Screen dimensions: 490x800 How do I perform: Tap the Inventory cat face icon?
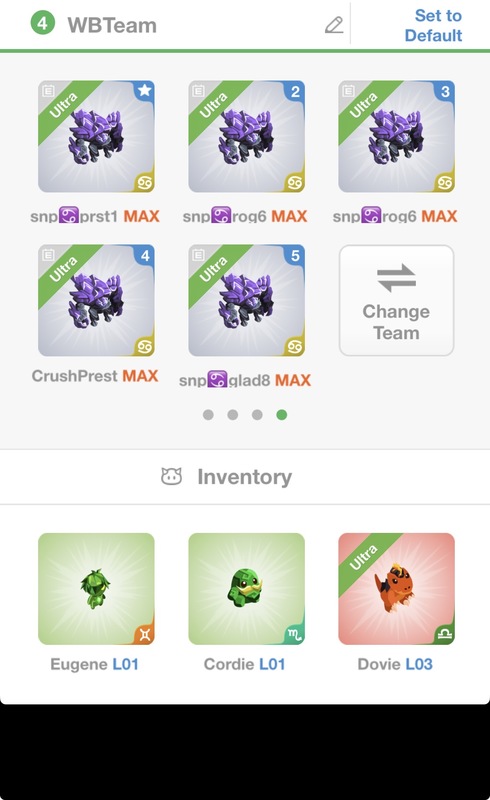tap(172, 476)
